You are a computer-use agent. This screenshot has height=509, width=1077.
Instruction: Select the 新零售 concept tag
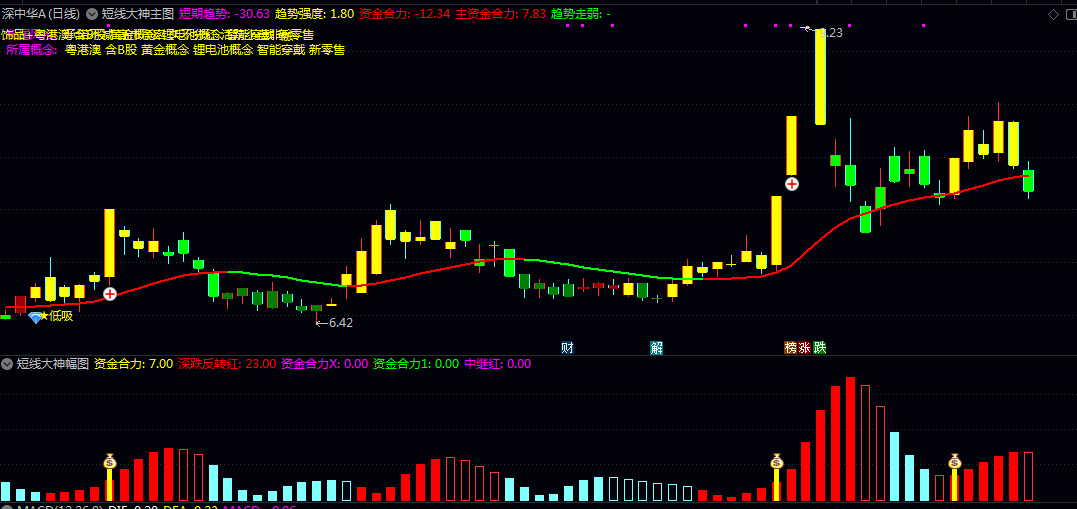click(327, 49)
